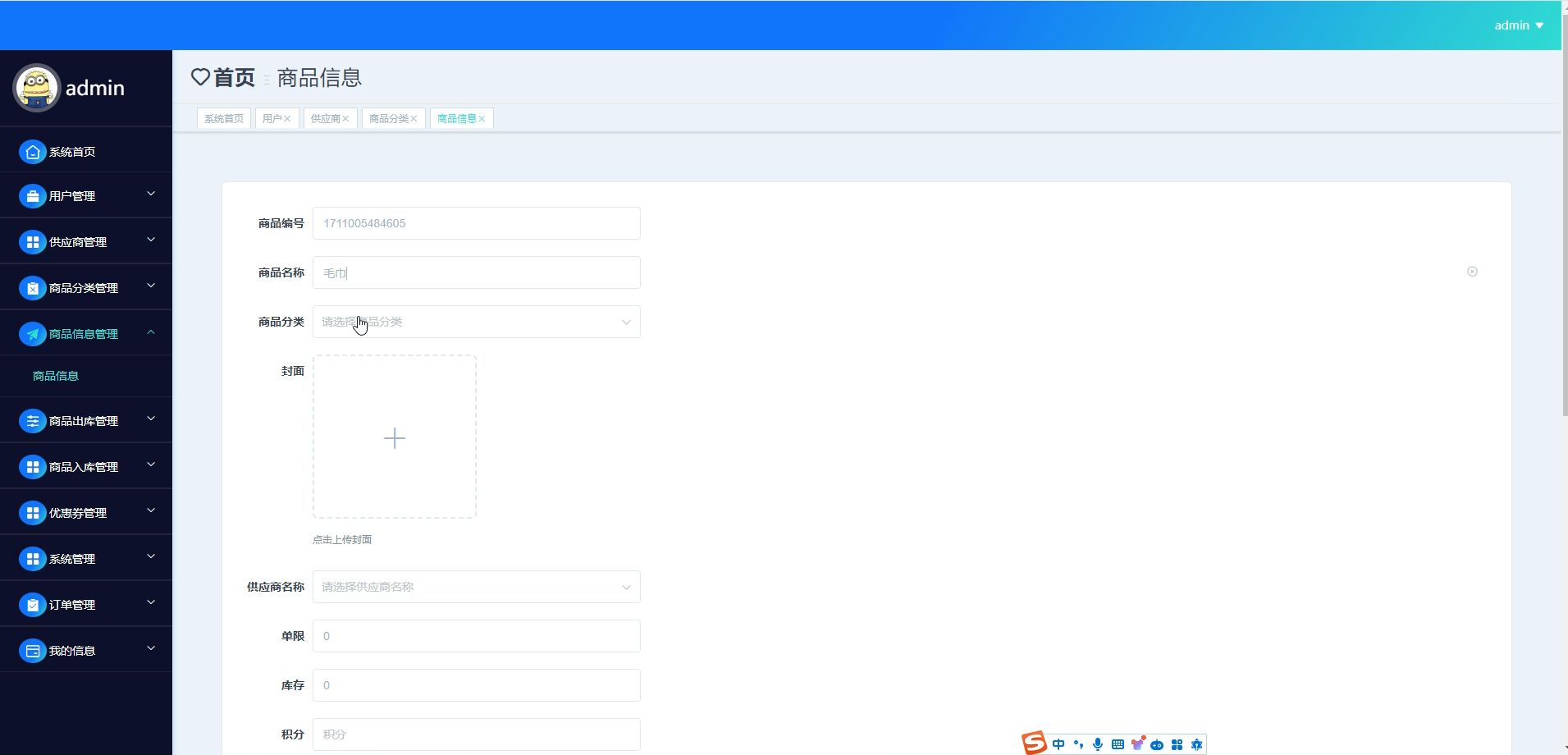Go to 首页 breadcrumb link

pos(234,77)
